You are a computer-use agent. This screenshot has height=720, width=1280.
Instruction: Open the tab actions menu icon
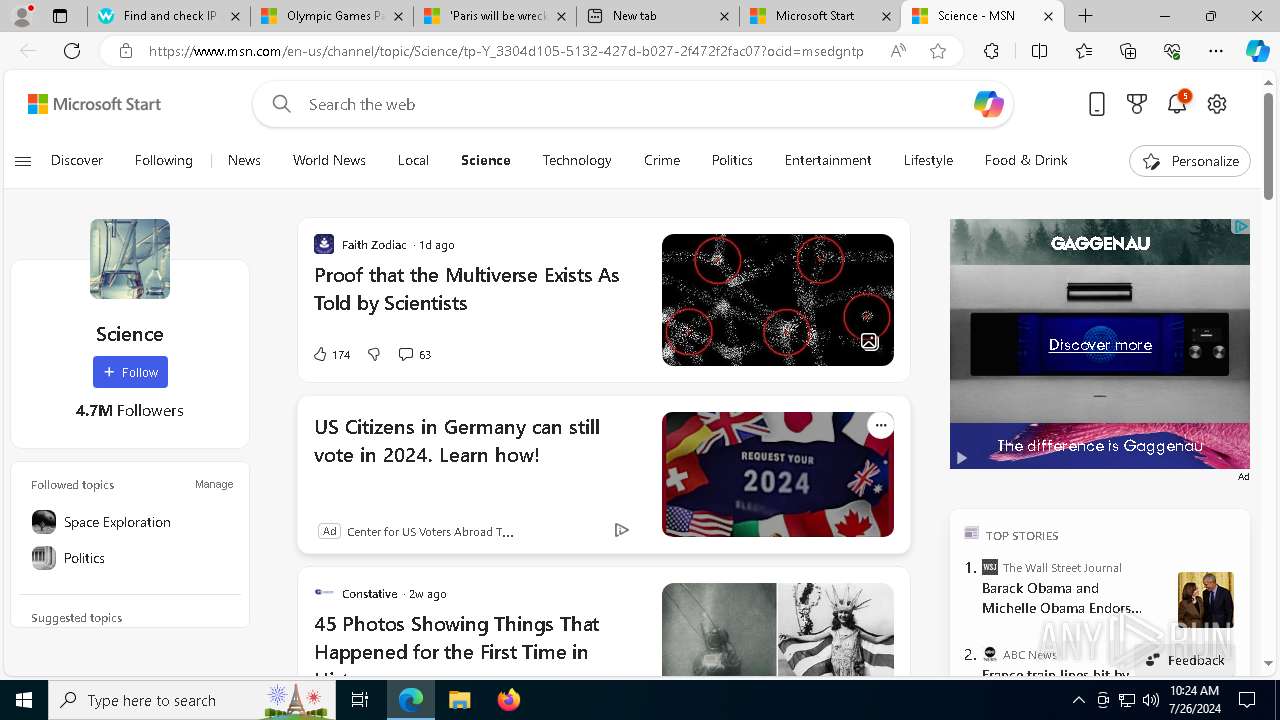tap(60, 16)
